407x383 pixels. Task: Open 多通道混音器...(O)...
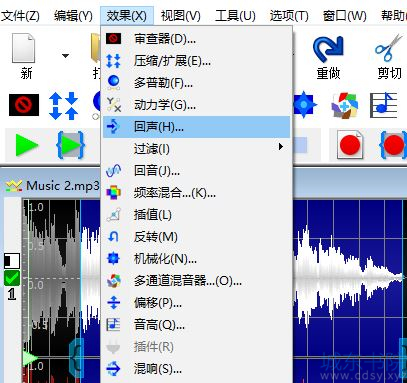click(196, 281)
